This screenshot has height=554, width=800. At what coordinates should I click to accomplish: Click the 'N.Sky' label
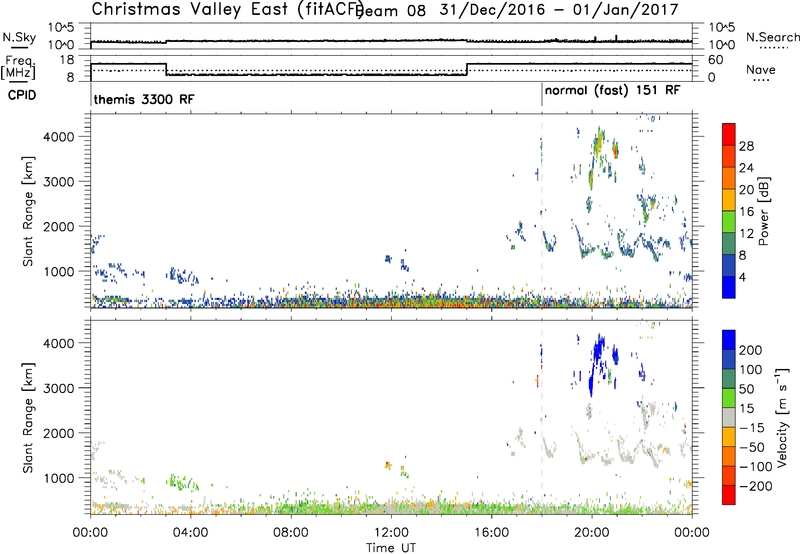coord(19,37)
